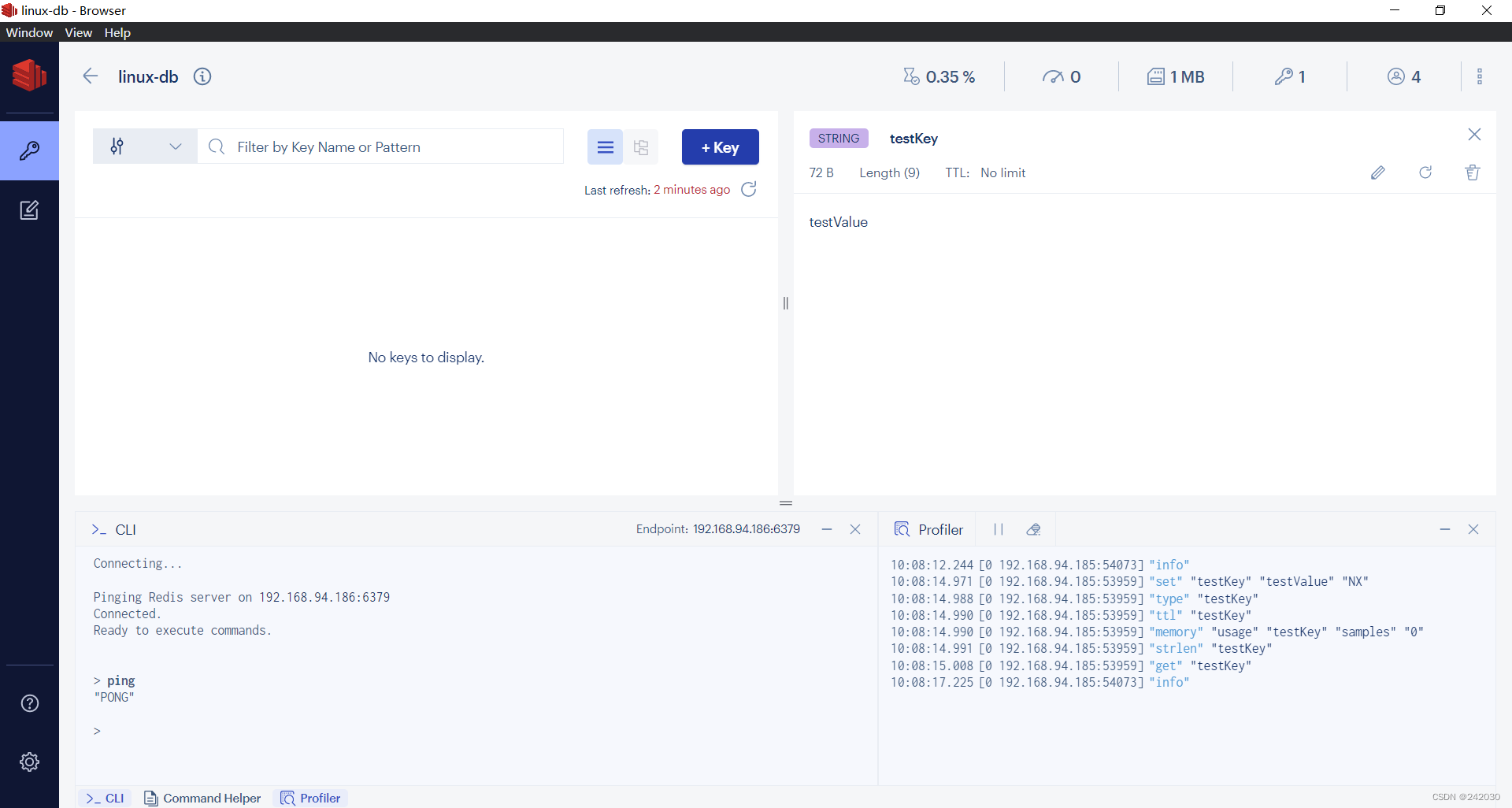
Task: Open the Help question mark icon
Action: [x=29, y=703]
